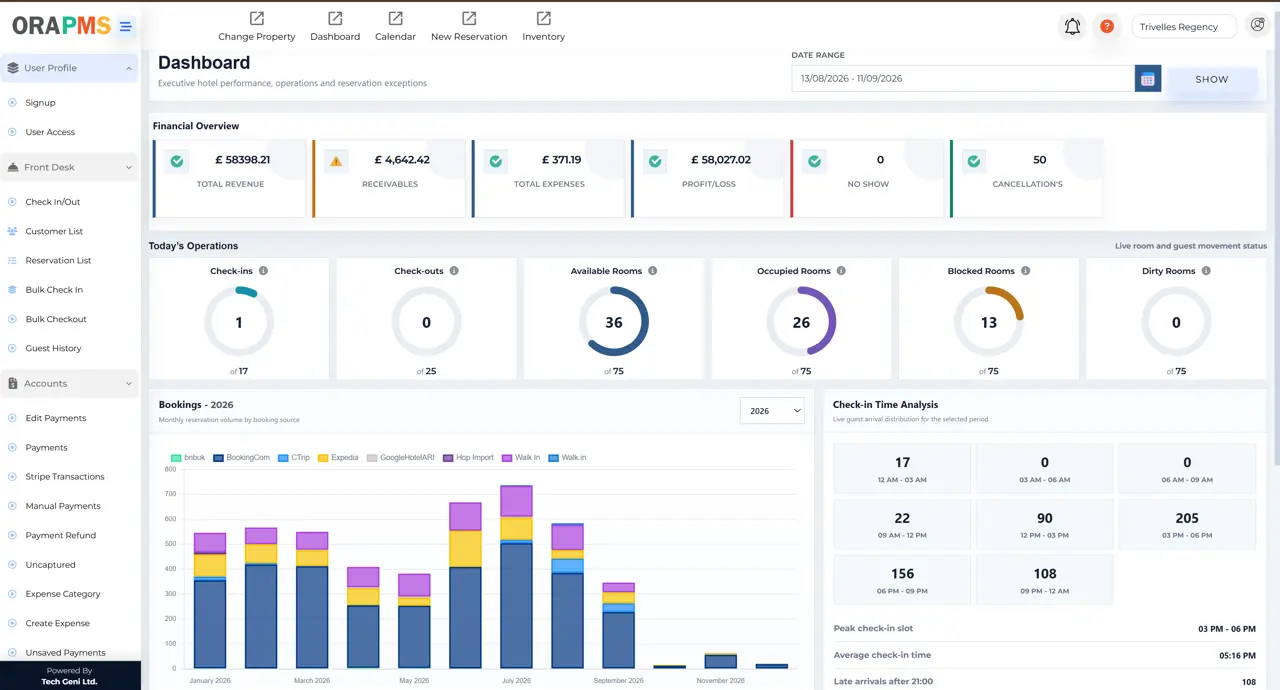1280x690 pixels.
Task: Open the user account icon in top right
Action: click(x=1258, y=26)
